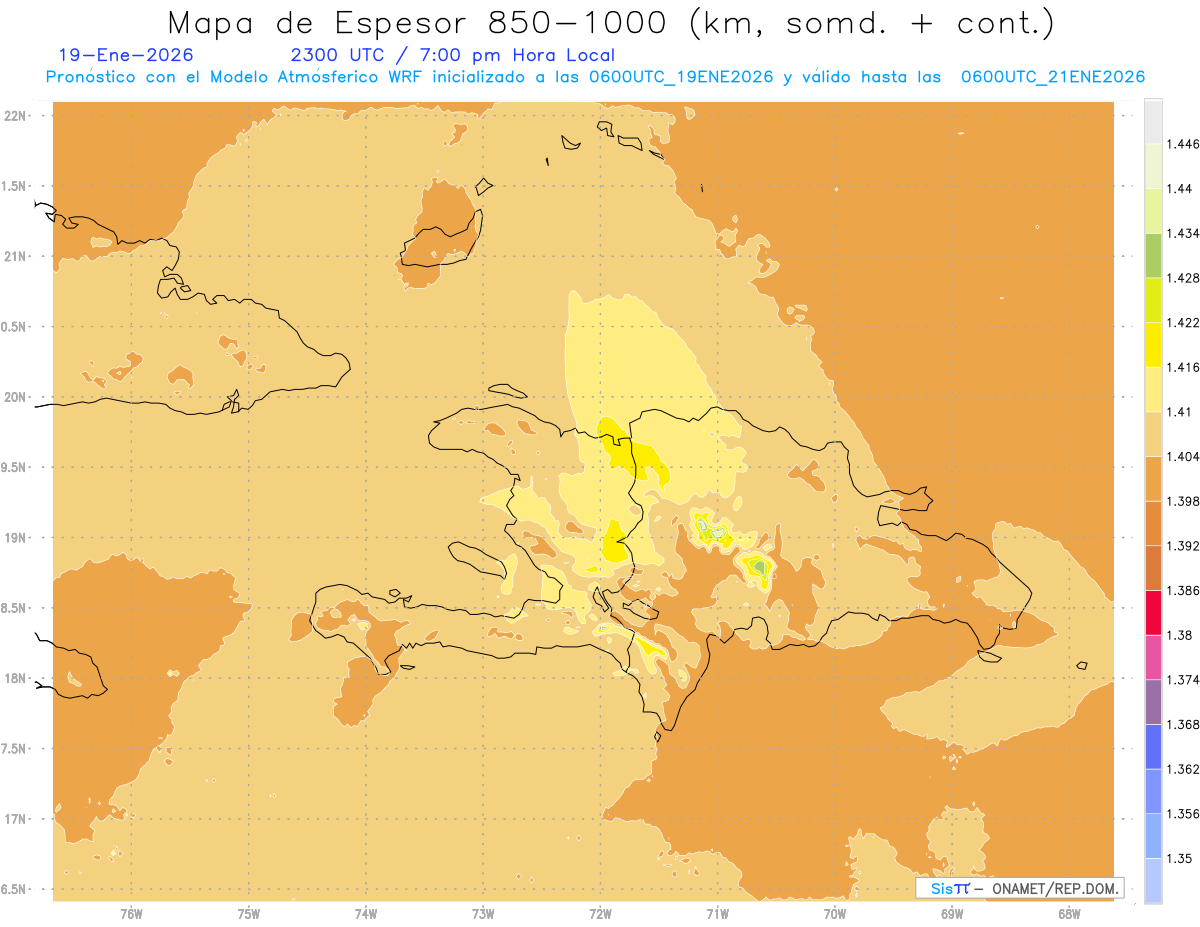Click the latitude axis label '6.5N'
Viewport: 1200px width, 927px height.
[14, 889]
